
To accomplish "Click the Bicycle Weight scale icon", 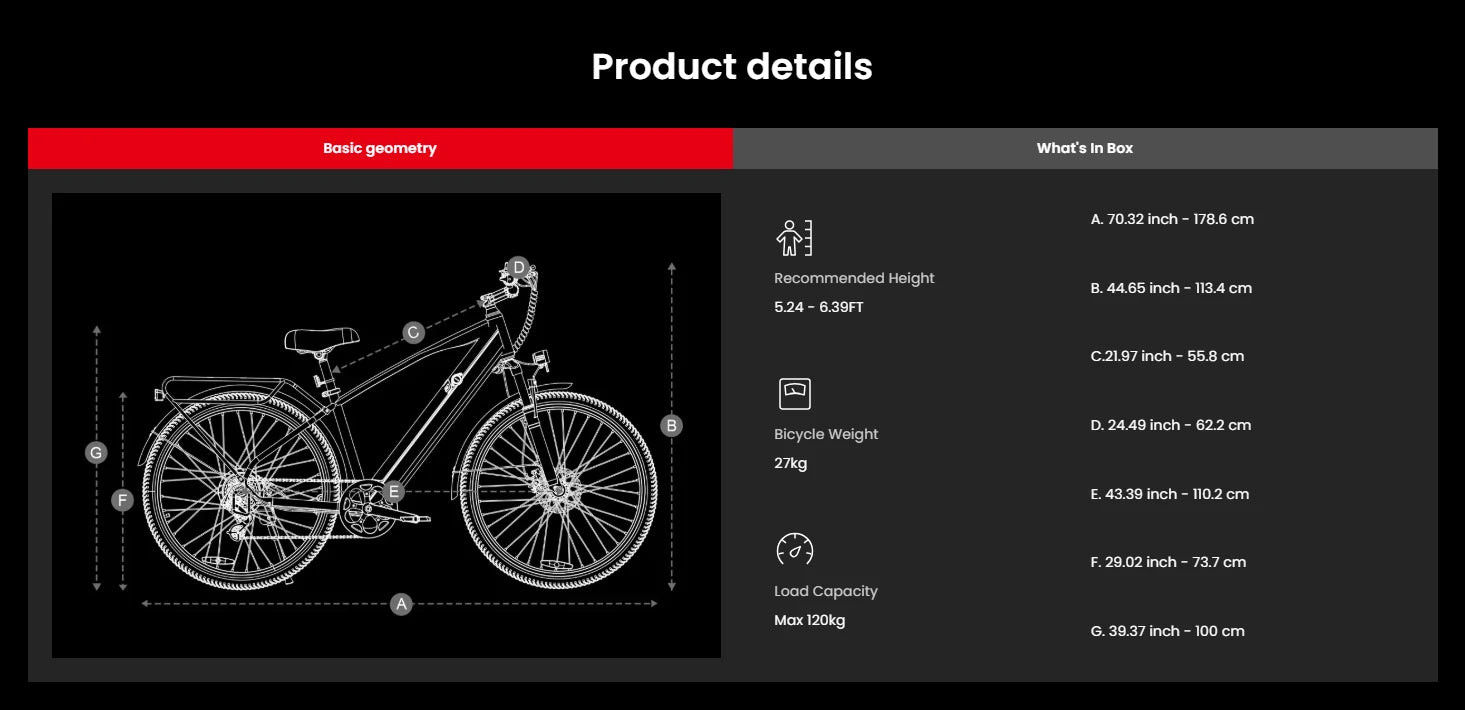I will click(x=794, y=394).
